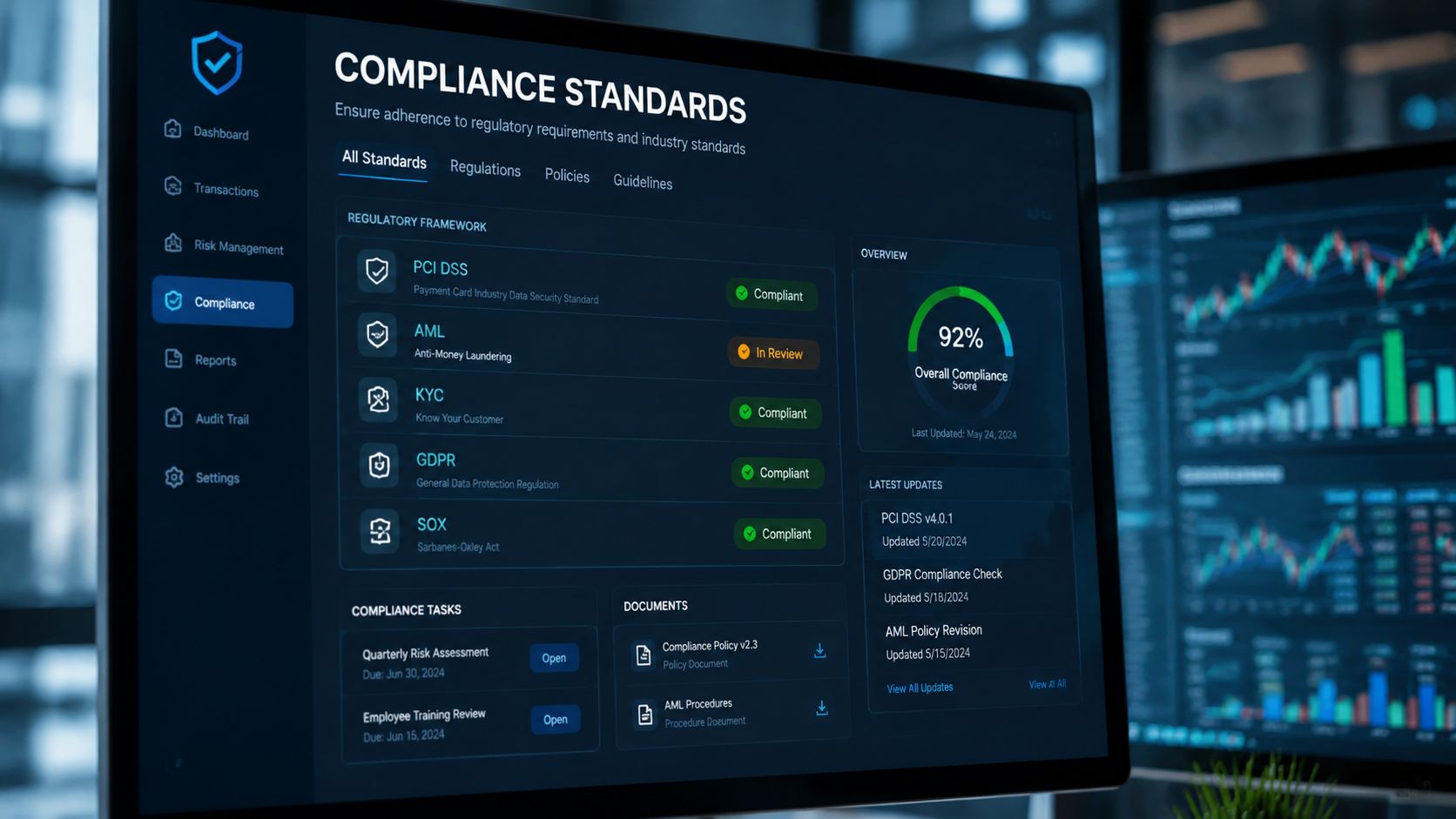Click the KYC framework icon
Screen dimensions: 1456x819
[x=378, y=399]
